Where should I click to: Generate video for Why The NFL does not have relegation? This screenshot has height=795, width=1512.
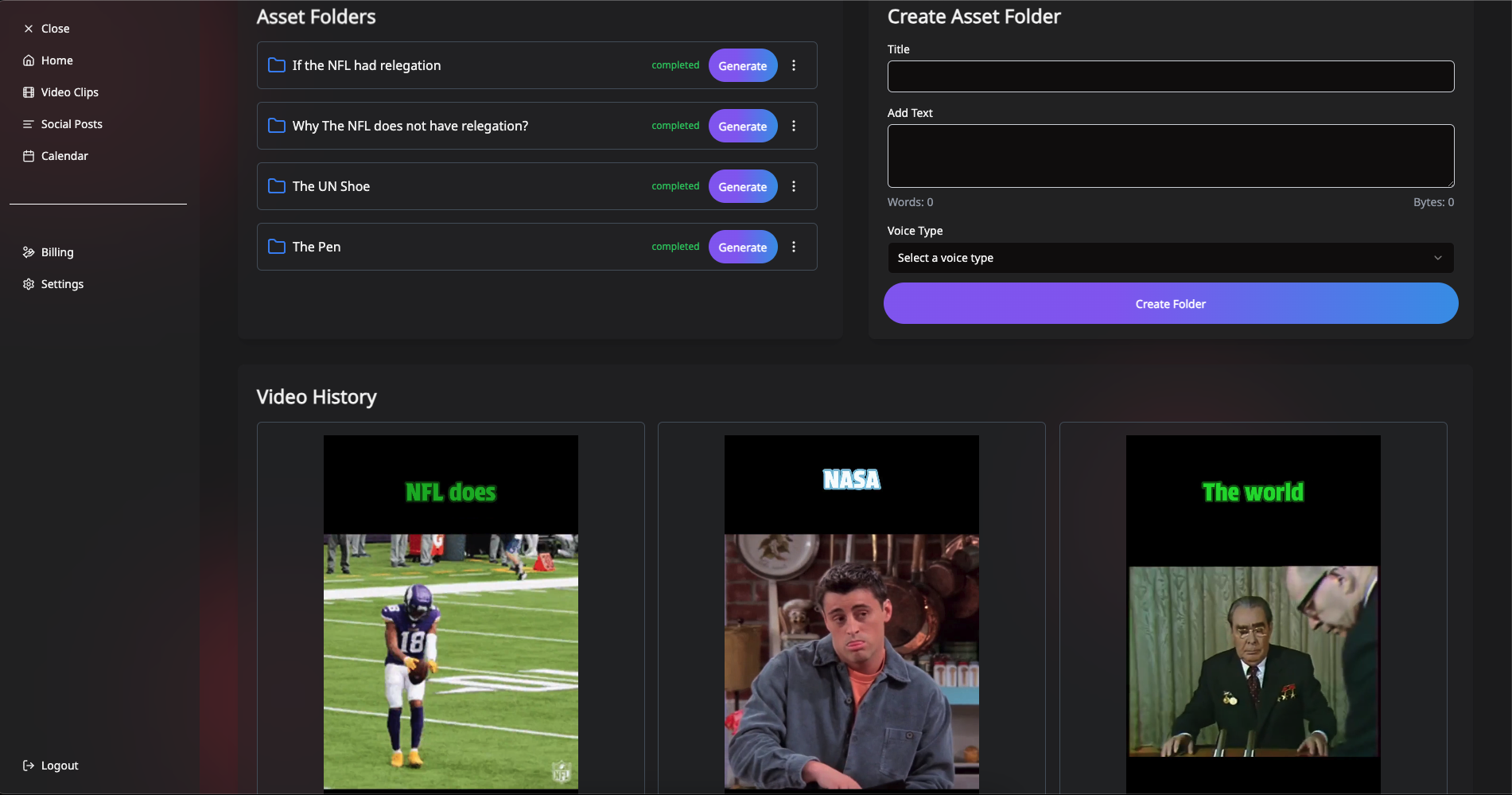click(743, 126)
